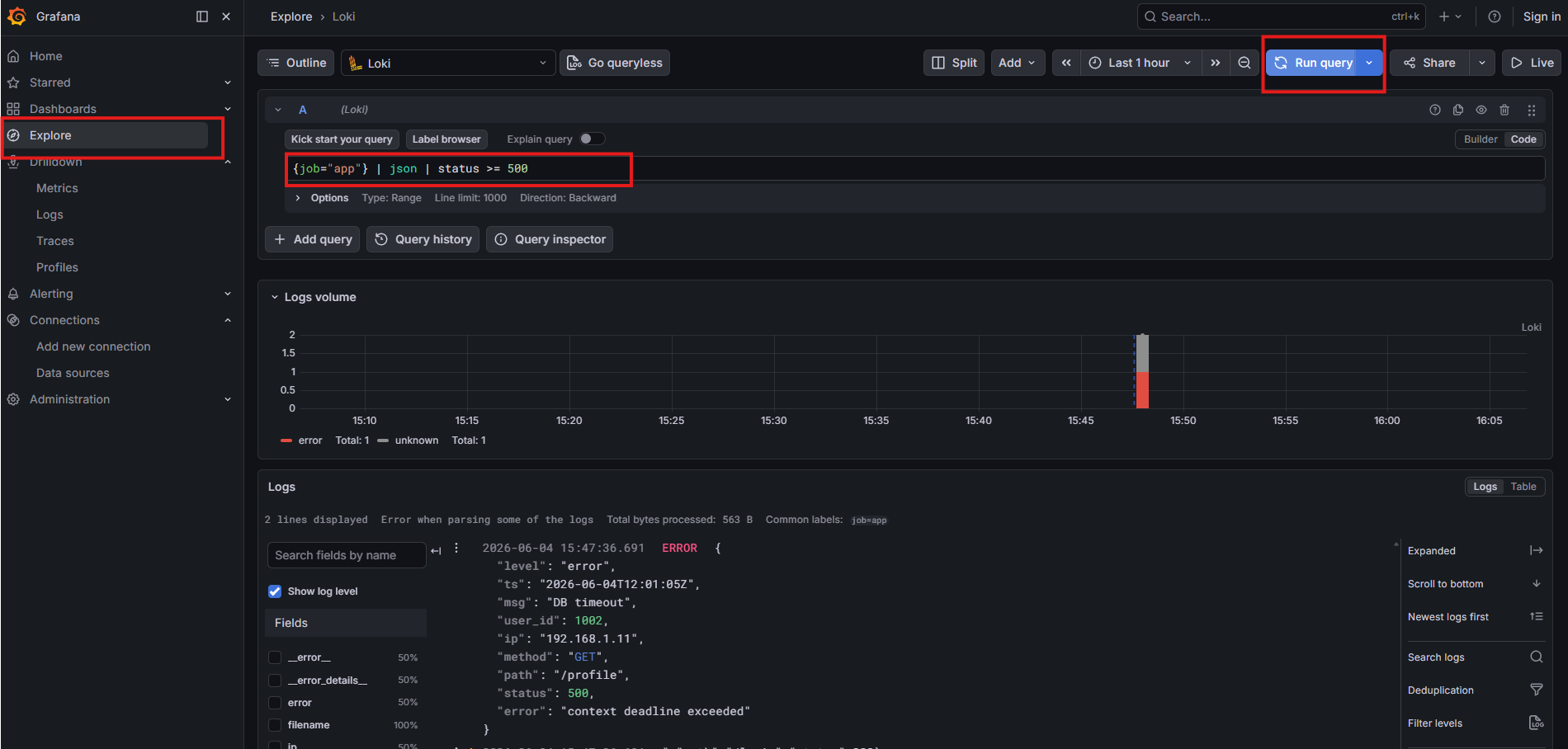Uncheck Show log level checkbox
The image size is (1568, 749).
(x=275, y=591)
